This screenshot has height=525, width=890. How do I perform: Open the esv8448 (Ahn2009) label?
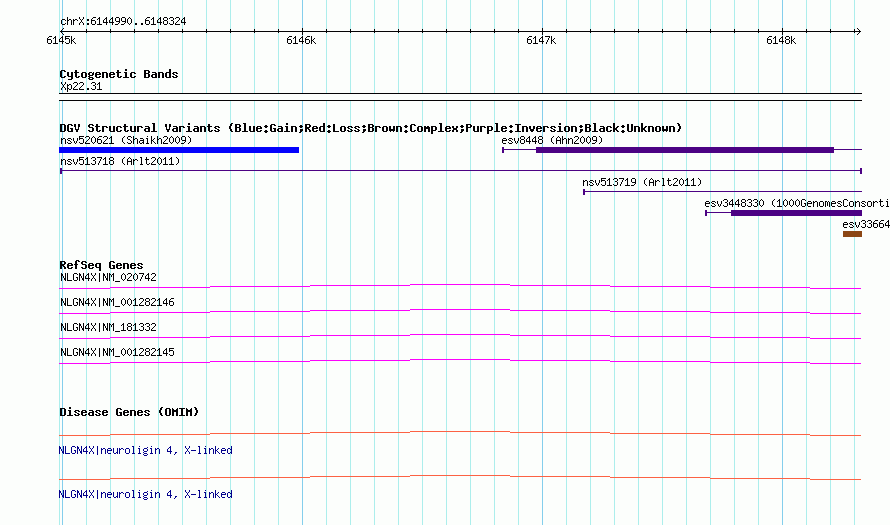[552, 140]
